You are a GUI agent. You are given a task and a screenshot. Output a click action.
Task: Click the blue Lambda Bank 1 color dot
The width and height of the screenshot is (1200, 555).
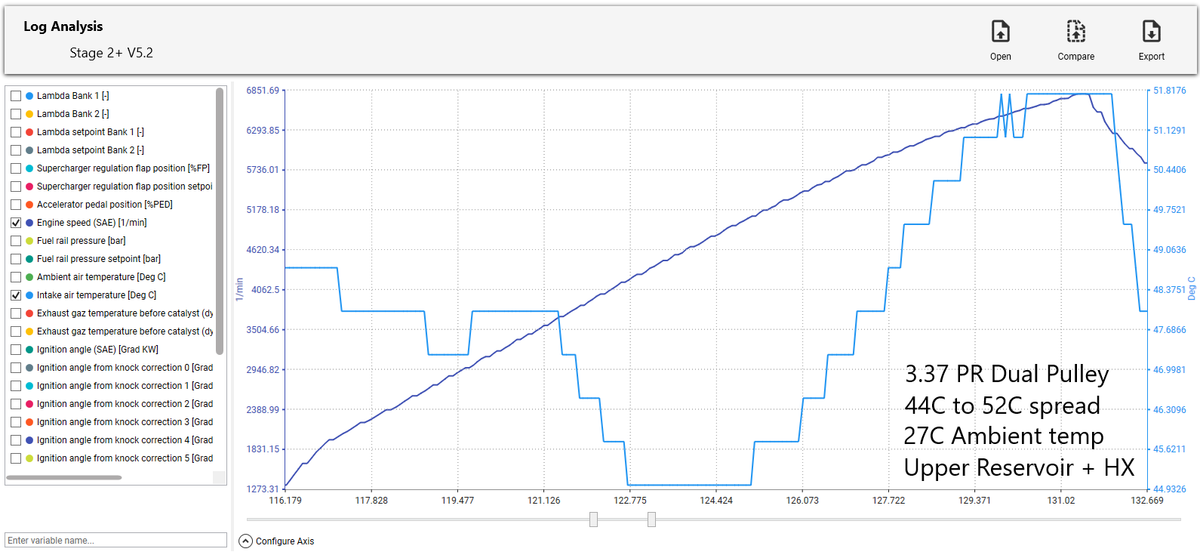[x=29, y=95]
